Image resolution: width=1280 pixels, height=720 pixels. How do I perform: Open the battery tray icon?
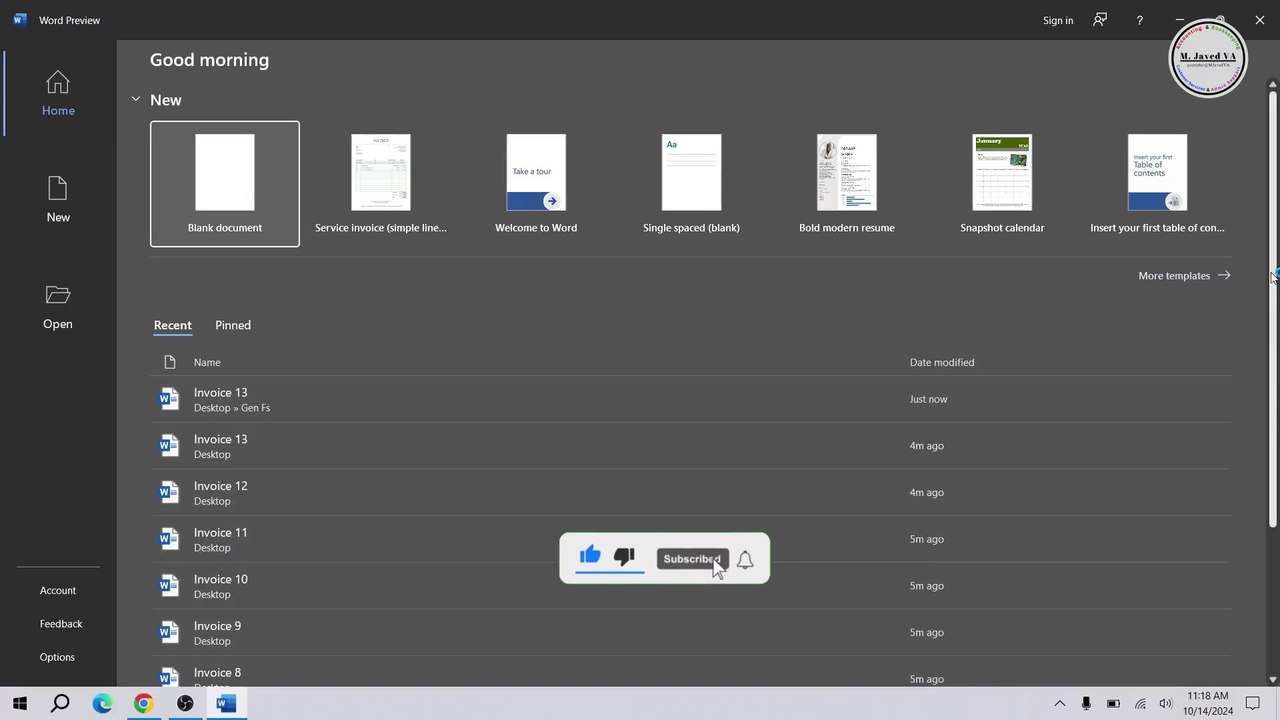(x=1113, y=704)
